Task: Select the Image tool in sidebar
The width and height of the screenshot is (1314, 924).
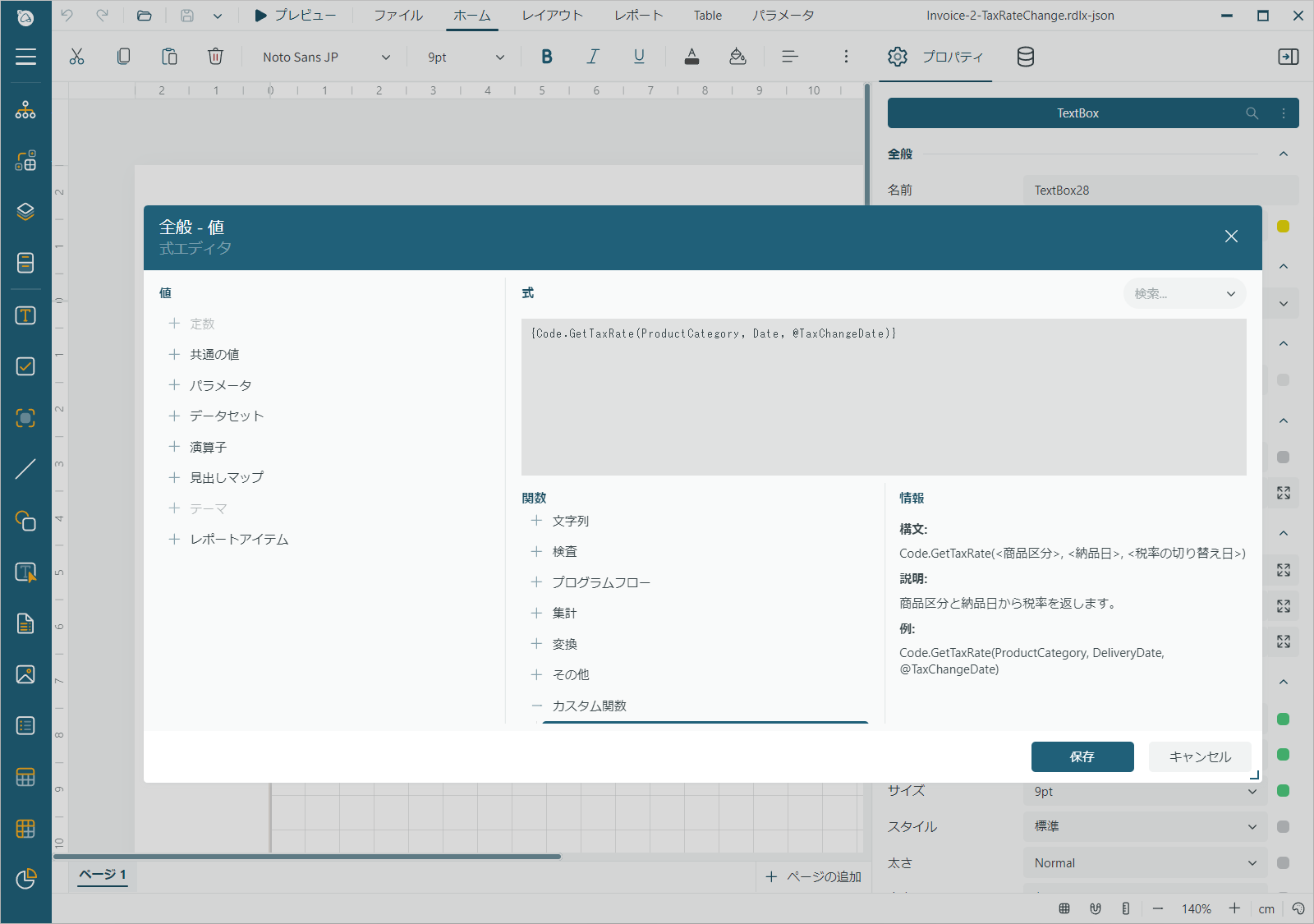Action: 25,674
